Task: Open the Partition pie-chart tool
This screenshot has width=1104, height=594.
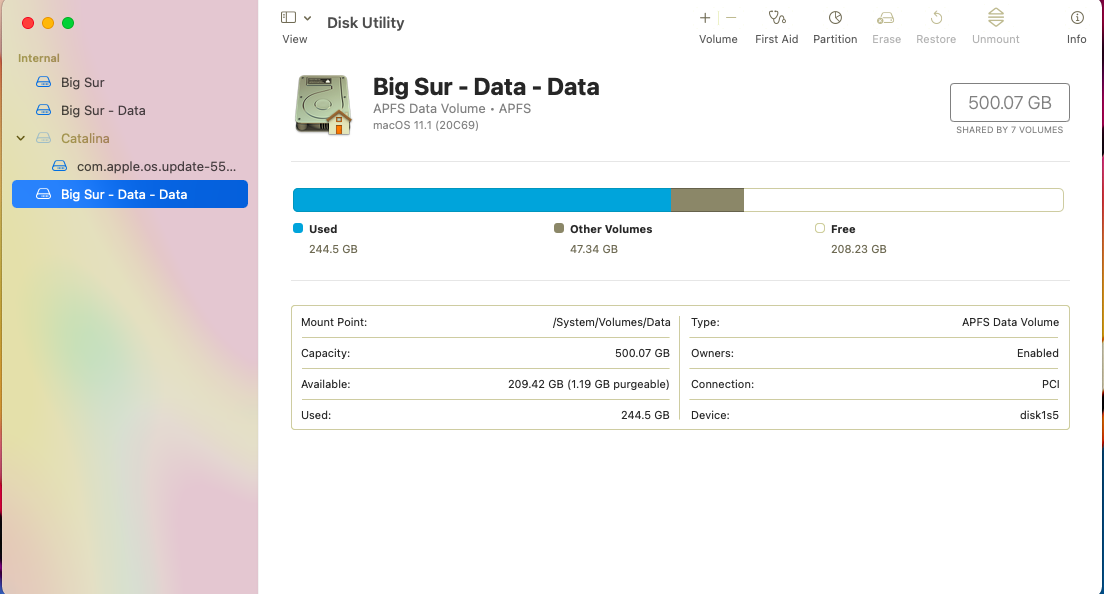Action: pos(835,18)
